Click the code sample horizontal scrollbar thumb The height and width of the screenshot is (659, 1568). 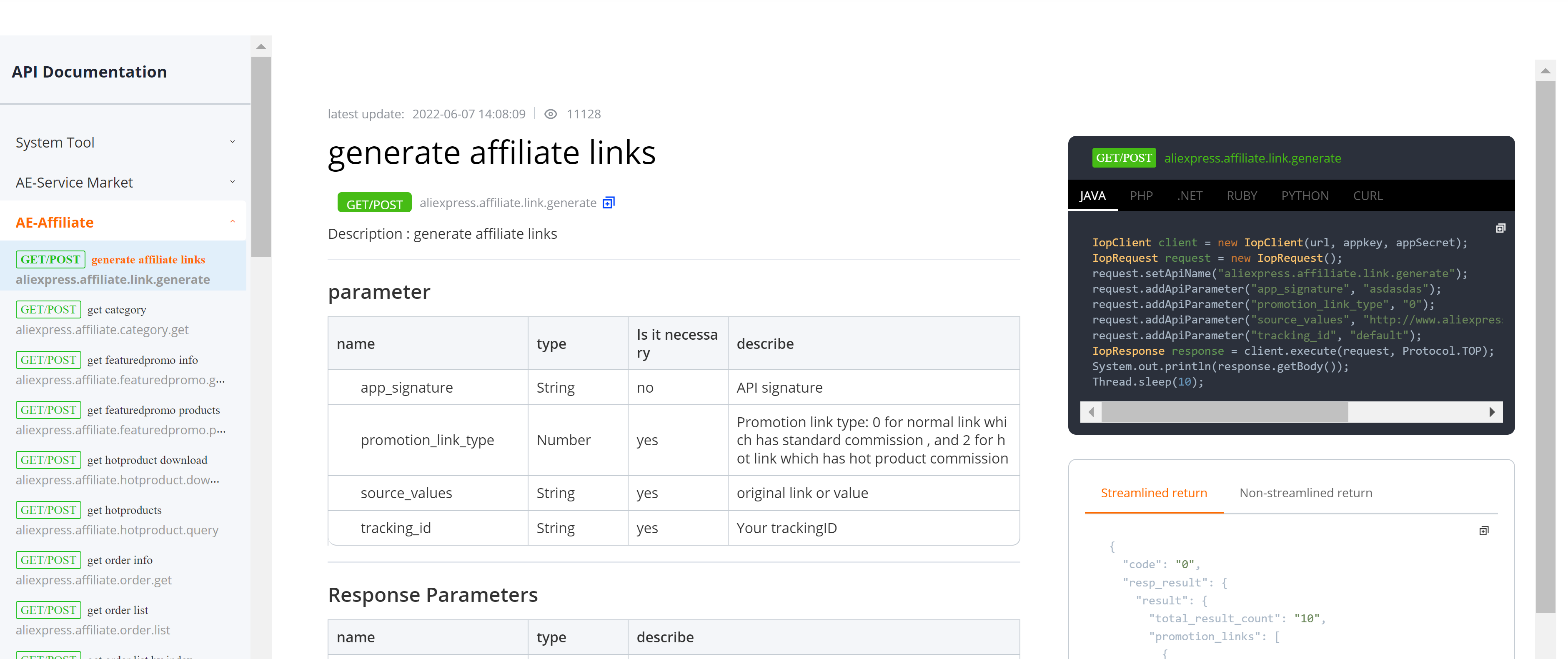pyautogui.click(x=1225, y=412)
